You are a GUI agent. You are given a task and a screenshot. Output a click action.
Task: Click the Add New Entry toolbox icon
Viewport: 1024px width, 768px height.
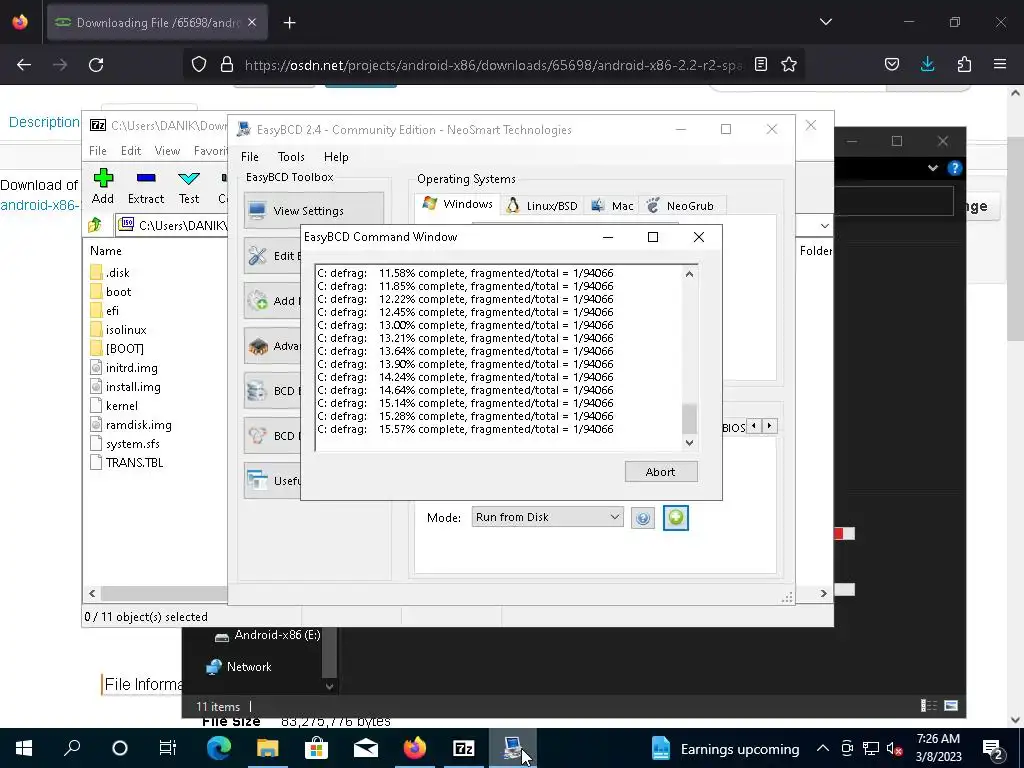257,300
